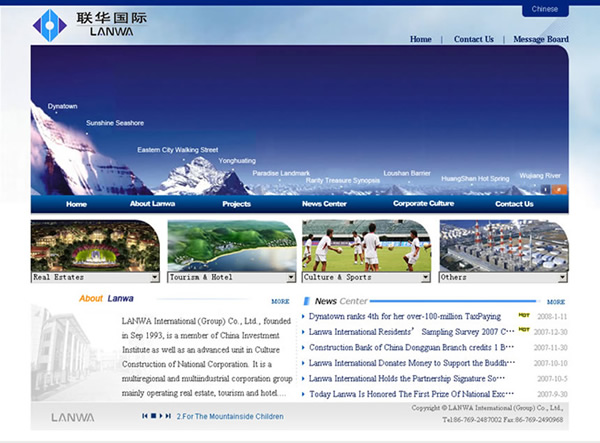The width and height of the screenshot is (600, 443).
Task: Open the top Home link
Action: coord(421,39)
